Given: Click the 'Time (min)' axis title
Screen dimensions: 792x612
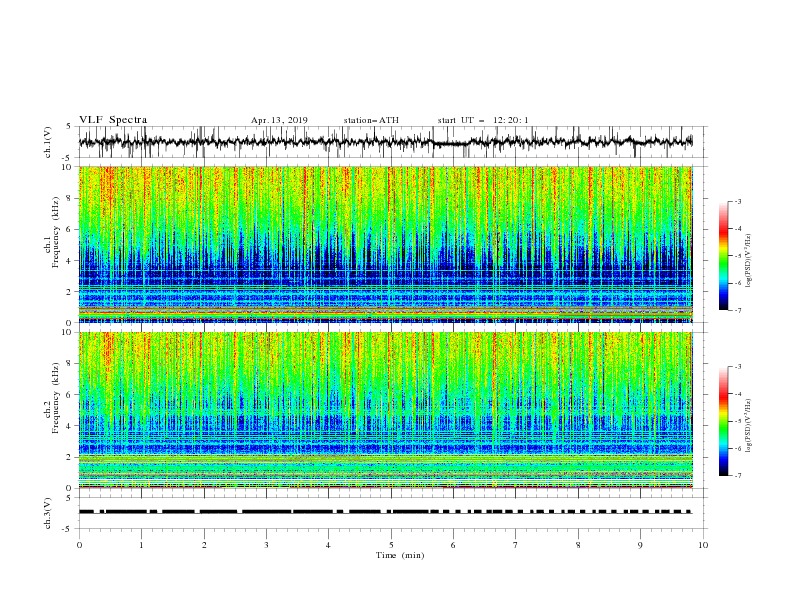Looking at the screenshot, I should 400,555.
